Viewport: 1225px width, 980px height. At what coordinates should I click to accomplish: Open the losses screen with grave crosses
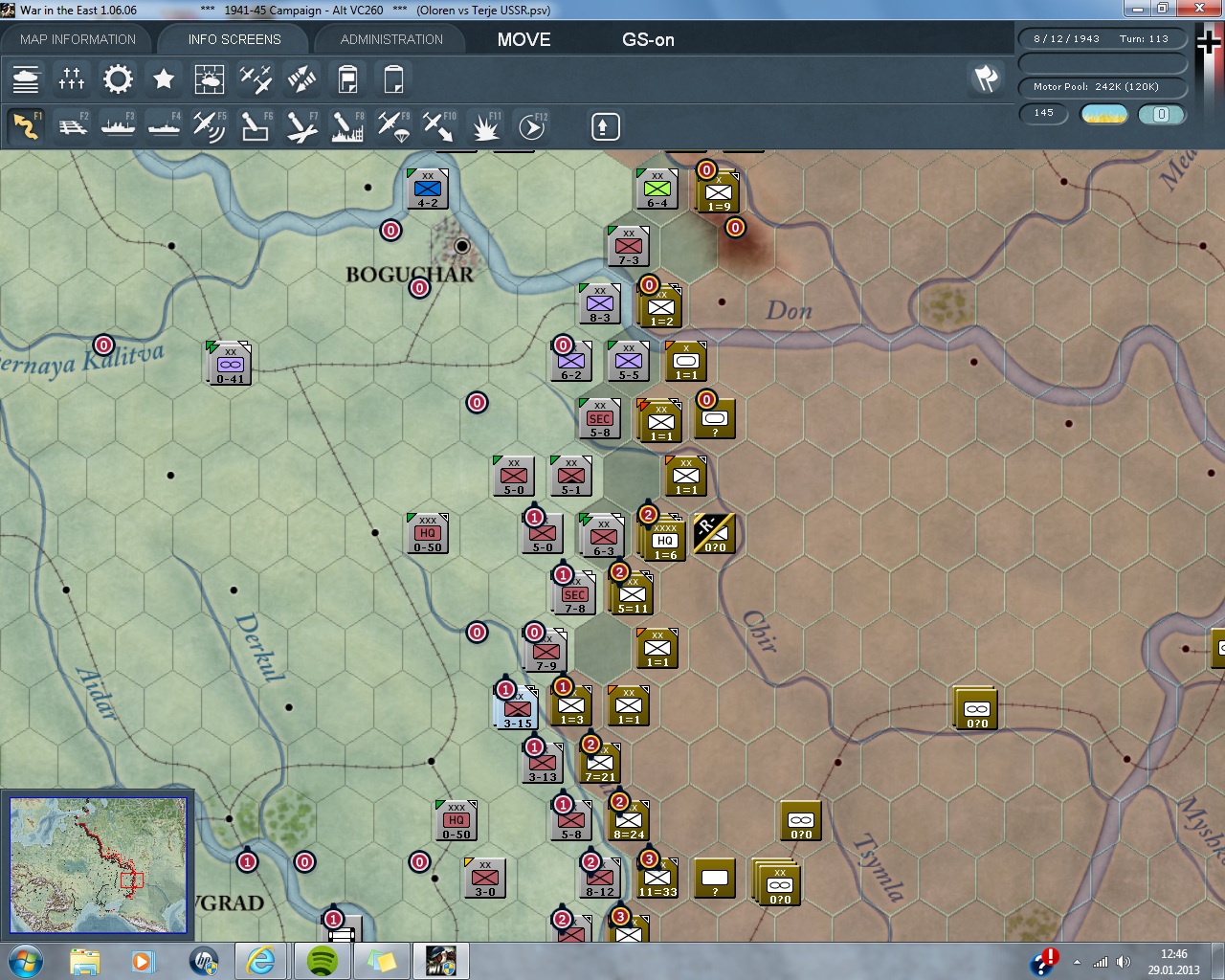(x=72, y=78)
